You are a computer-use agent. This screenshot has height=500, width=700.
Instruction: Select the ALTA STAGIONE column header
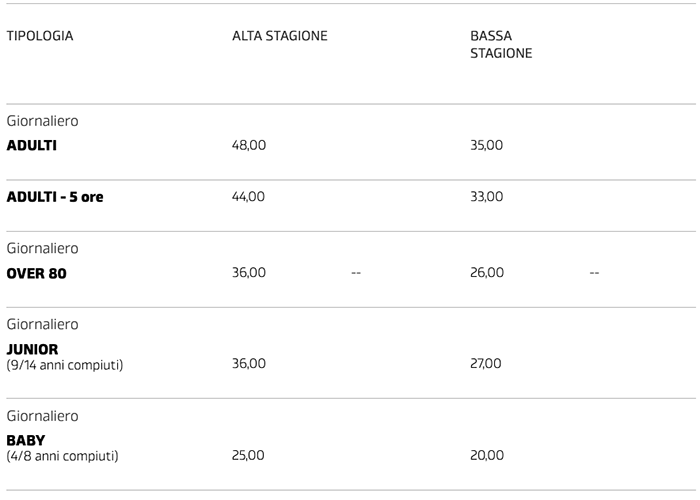point(280,36)
